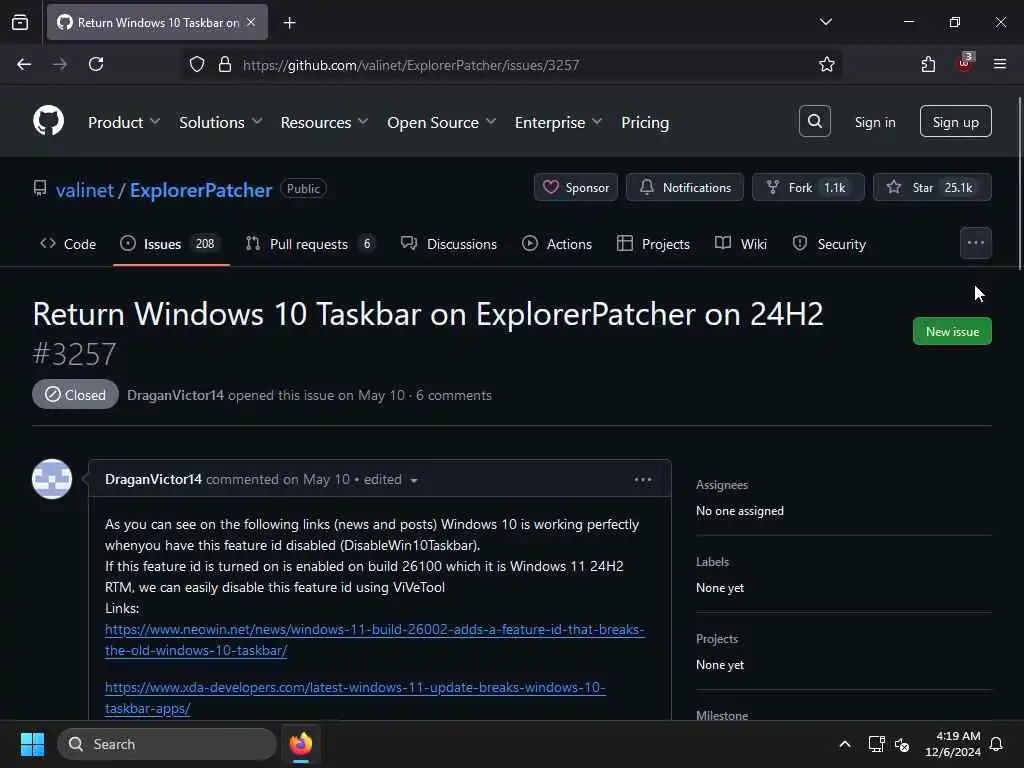Open the Pull requests tab
Image resolution: width=1024 pixels, height=768 pixels.
[x=310, y=244]
